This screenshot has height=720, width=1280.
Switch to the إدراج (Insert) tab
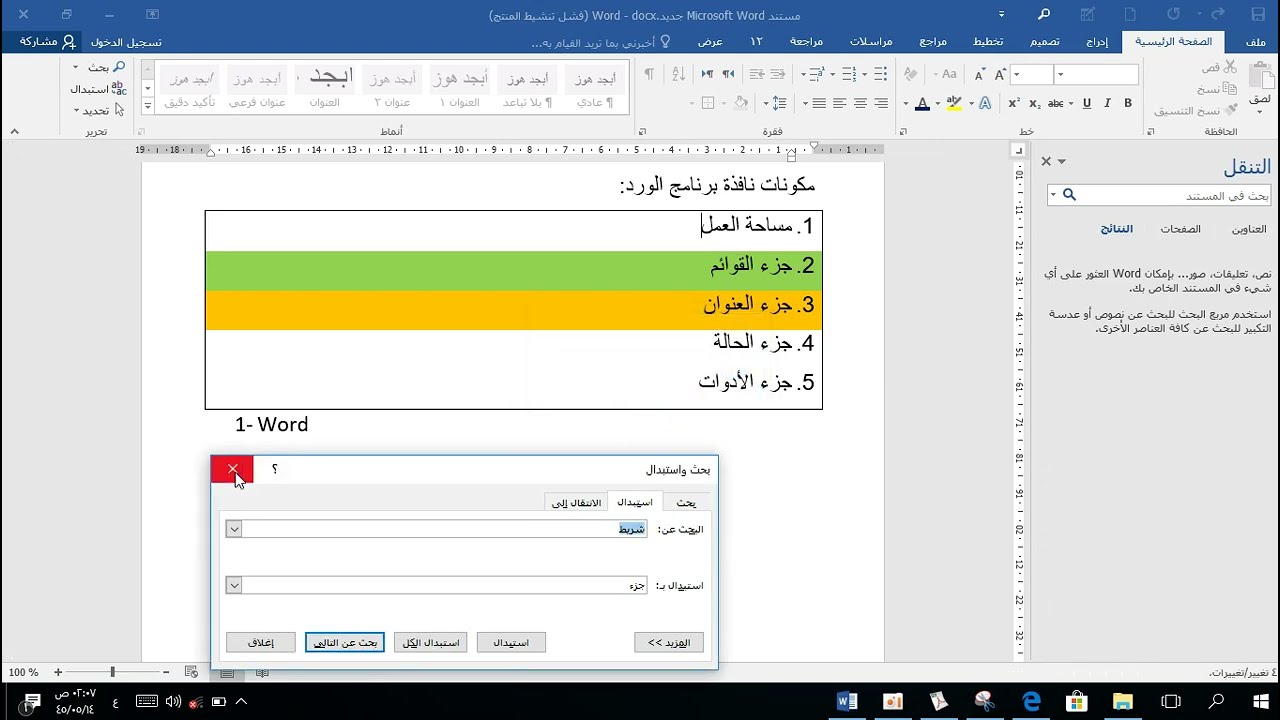(x=1097, y=42)
